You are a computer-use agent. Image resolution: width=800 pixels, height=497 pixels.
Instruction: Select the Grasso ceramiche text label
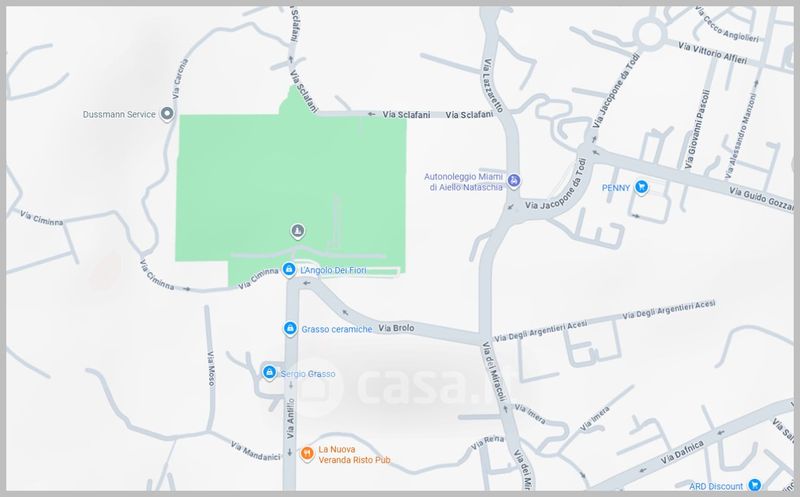[337, 330]
